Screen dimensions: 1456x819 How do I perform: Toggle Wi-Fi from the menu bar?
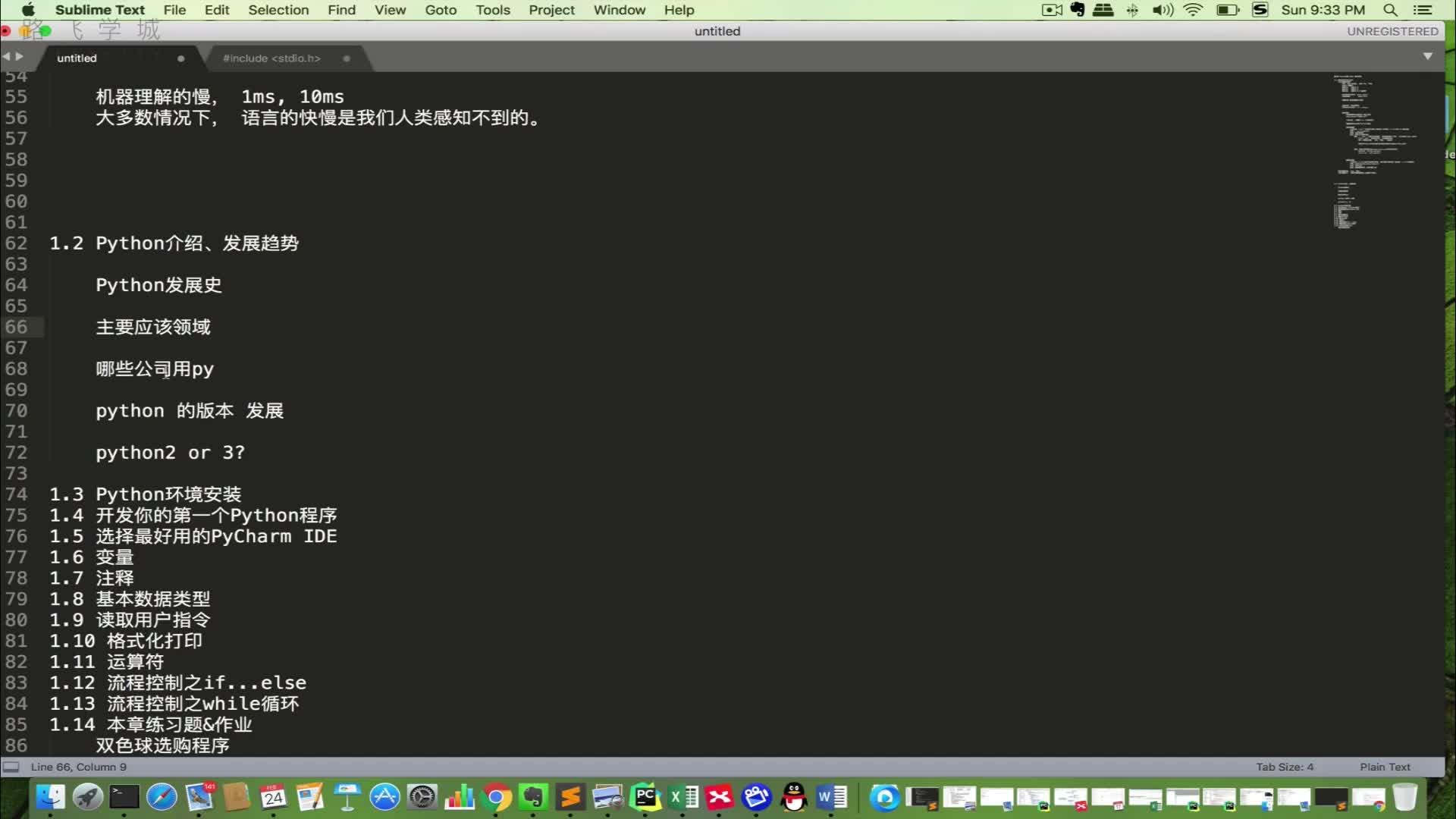[1192, 10]
